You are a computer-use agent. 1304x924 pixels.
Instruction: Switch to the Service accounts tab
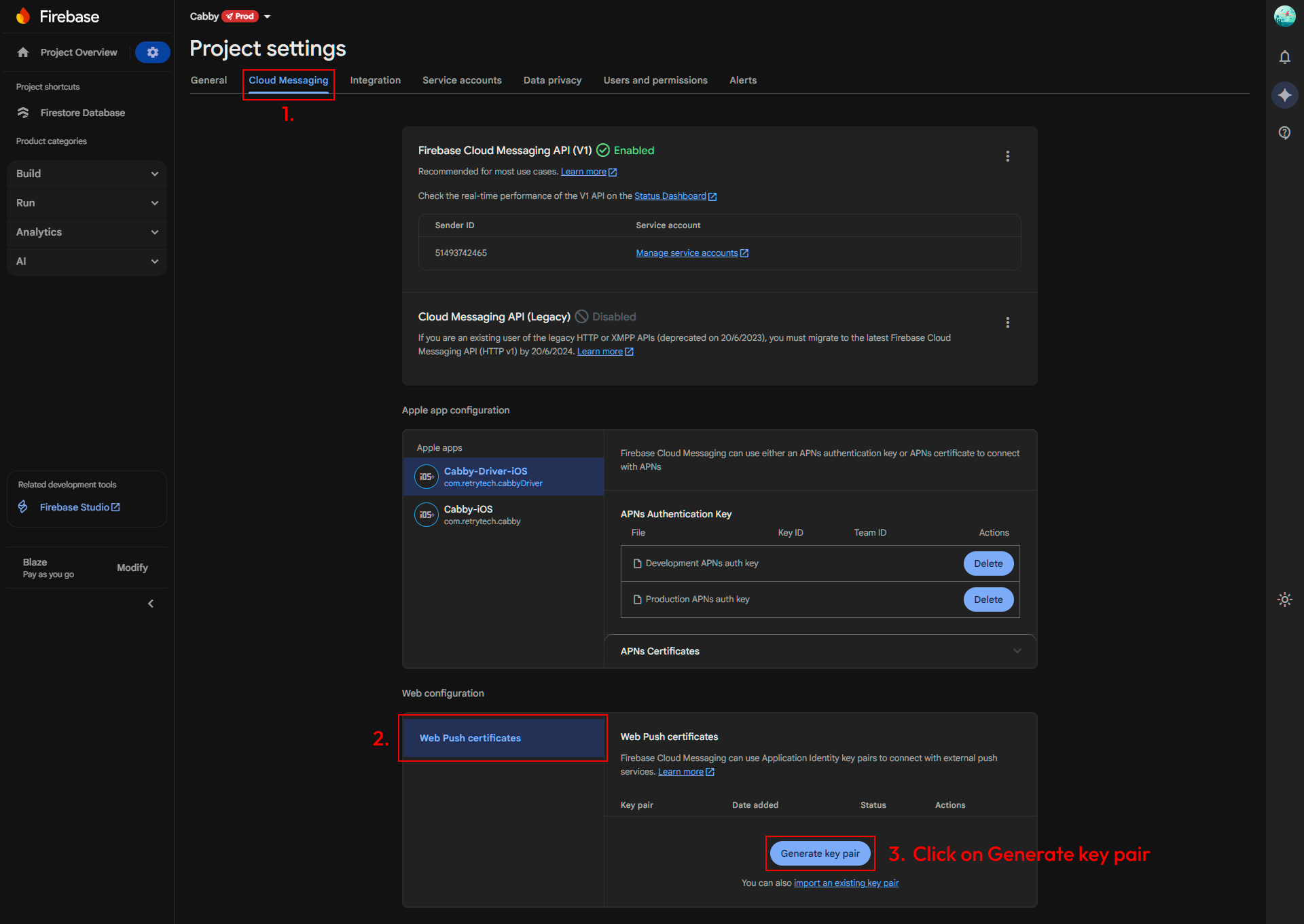(x=462, y=80)
